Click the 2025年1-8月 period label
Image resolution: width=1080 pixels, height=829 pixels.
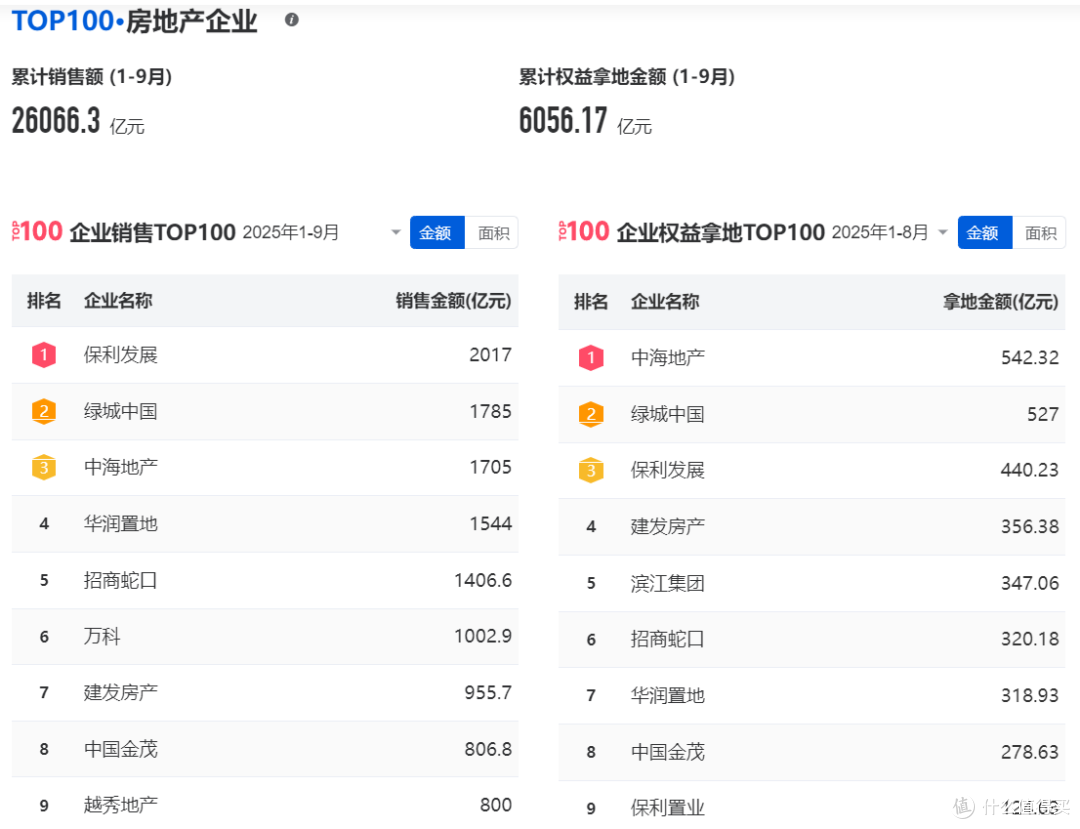pos(880,232)
